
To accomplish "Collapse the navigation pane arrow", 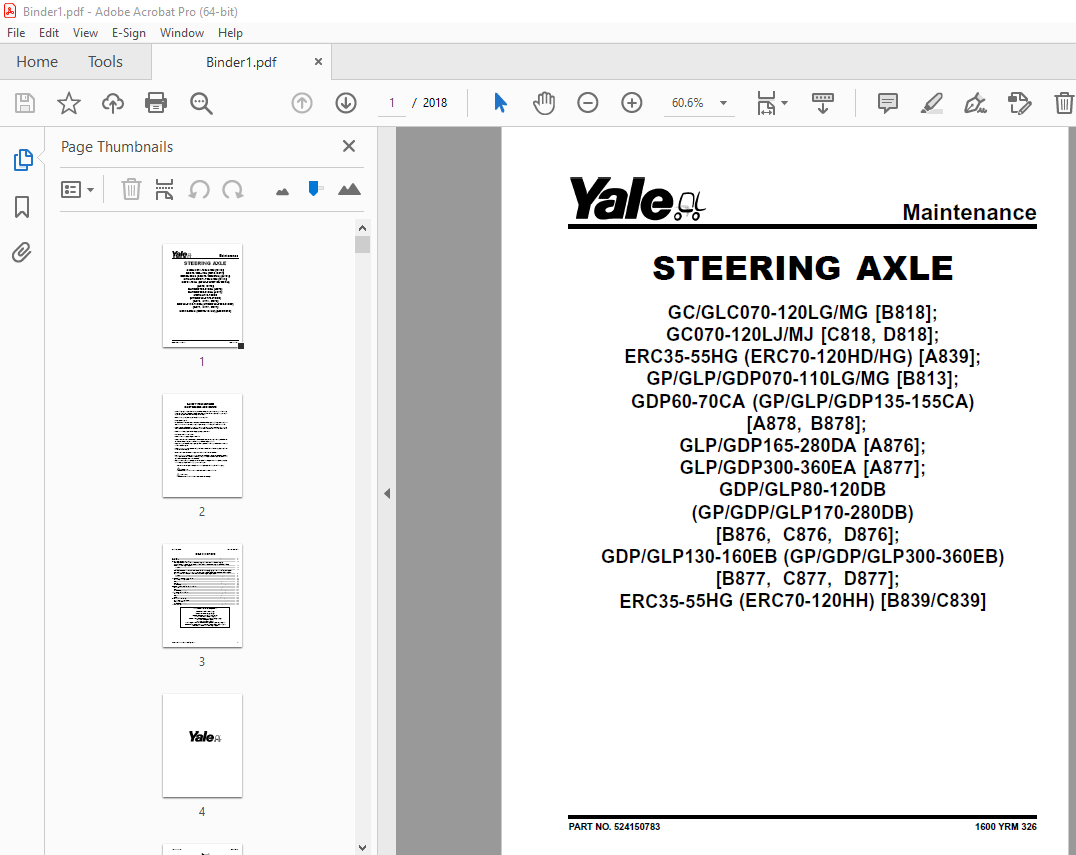I will (x=387, y=493).
